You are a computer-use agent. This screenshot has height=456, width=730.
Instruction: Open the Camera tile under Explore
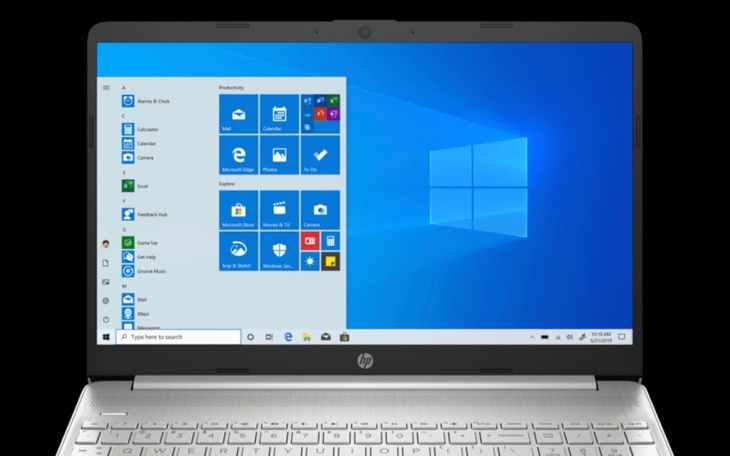click(x=320, y=210)
